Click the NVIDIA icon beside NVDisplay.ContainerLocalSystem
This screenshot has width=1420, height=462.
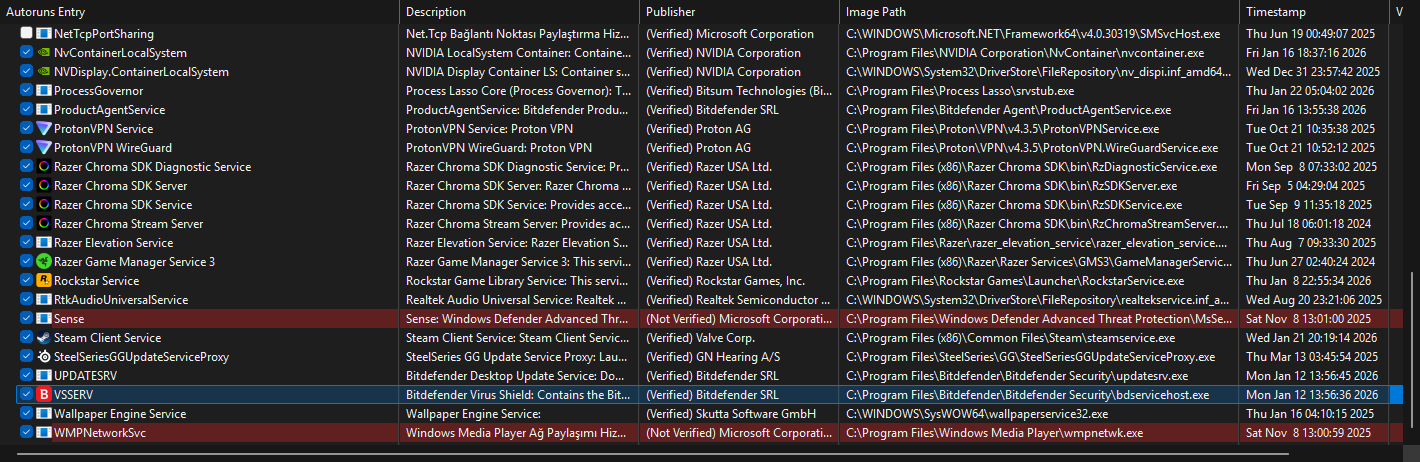click(43, 72)
